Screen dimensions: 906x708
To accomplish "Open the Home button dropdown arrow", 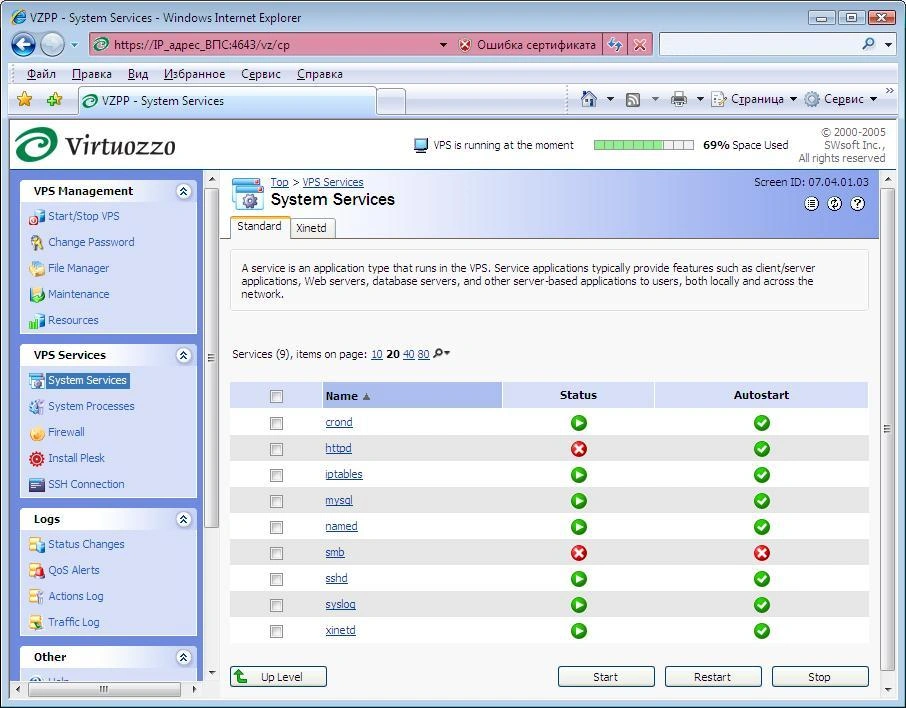I will [610, 99].
